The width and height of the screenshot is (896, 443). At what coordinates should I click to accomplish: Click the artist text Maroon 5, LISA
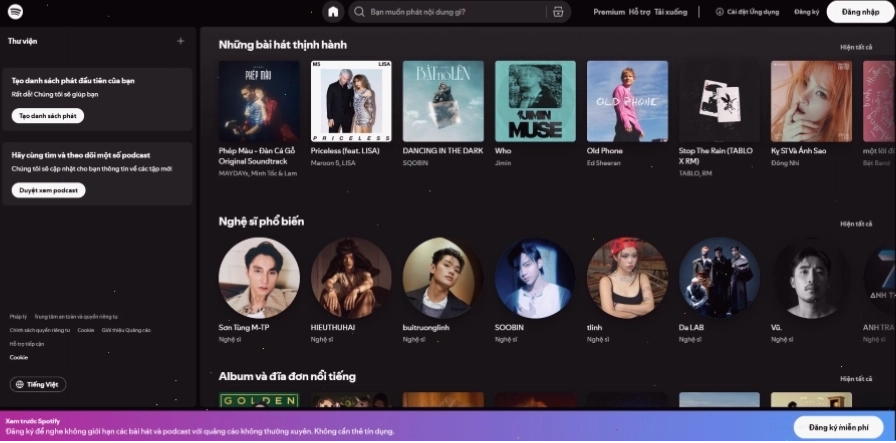[333, 163]
